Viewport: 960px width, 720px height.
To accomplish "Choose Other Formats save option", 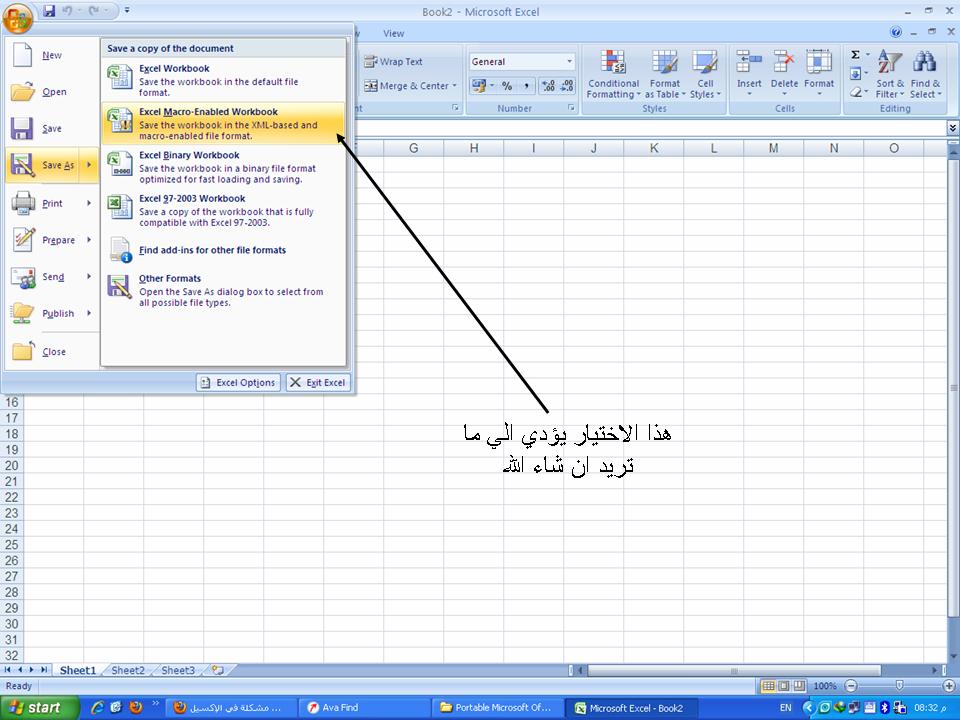I will [x=223, y=290].
